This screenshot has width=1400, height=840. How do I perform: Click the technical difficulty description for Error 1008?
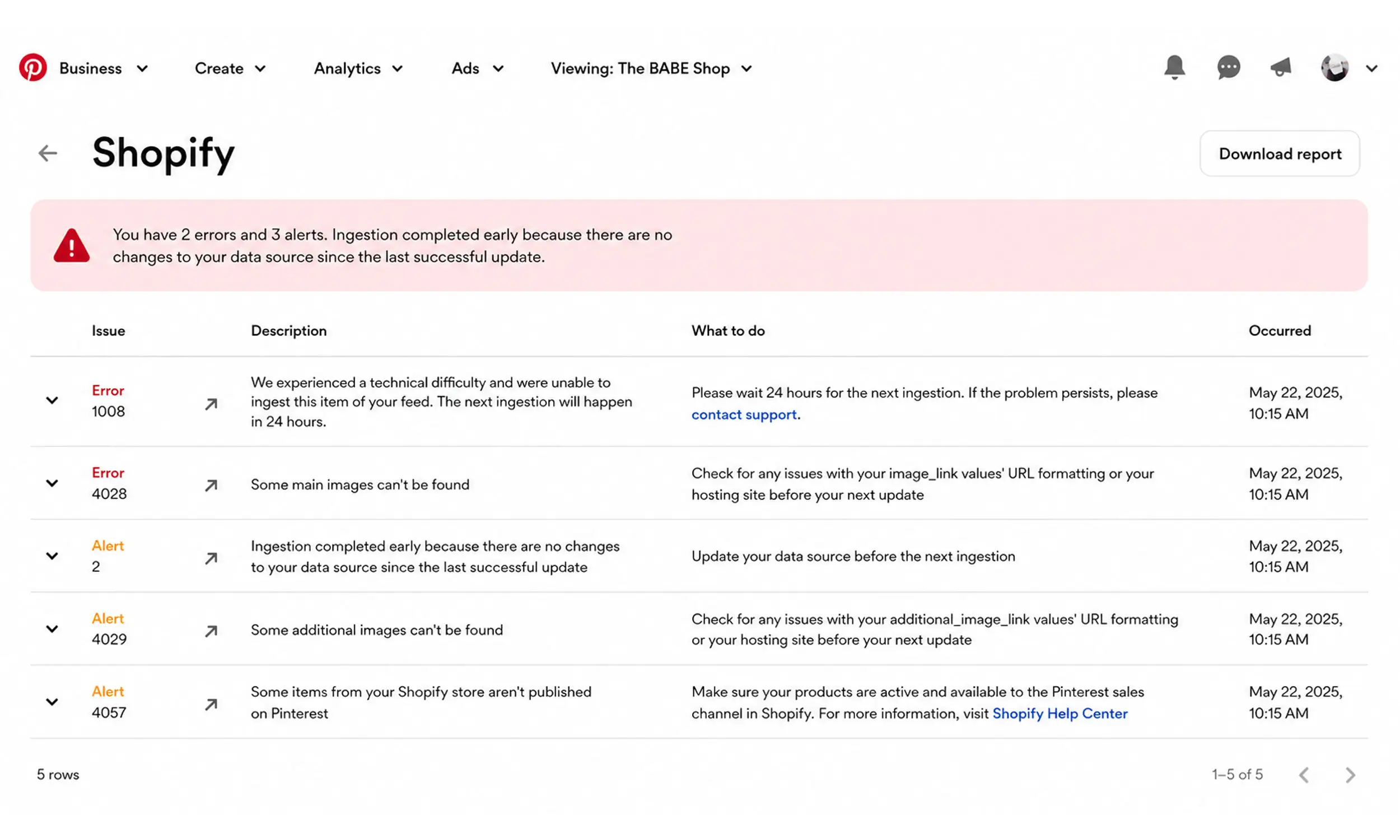point(441,402)
